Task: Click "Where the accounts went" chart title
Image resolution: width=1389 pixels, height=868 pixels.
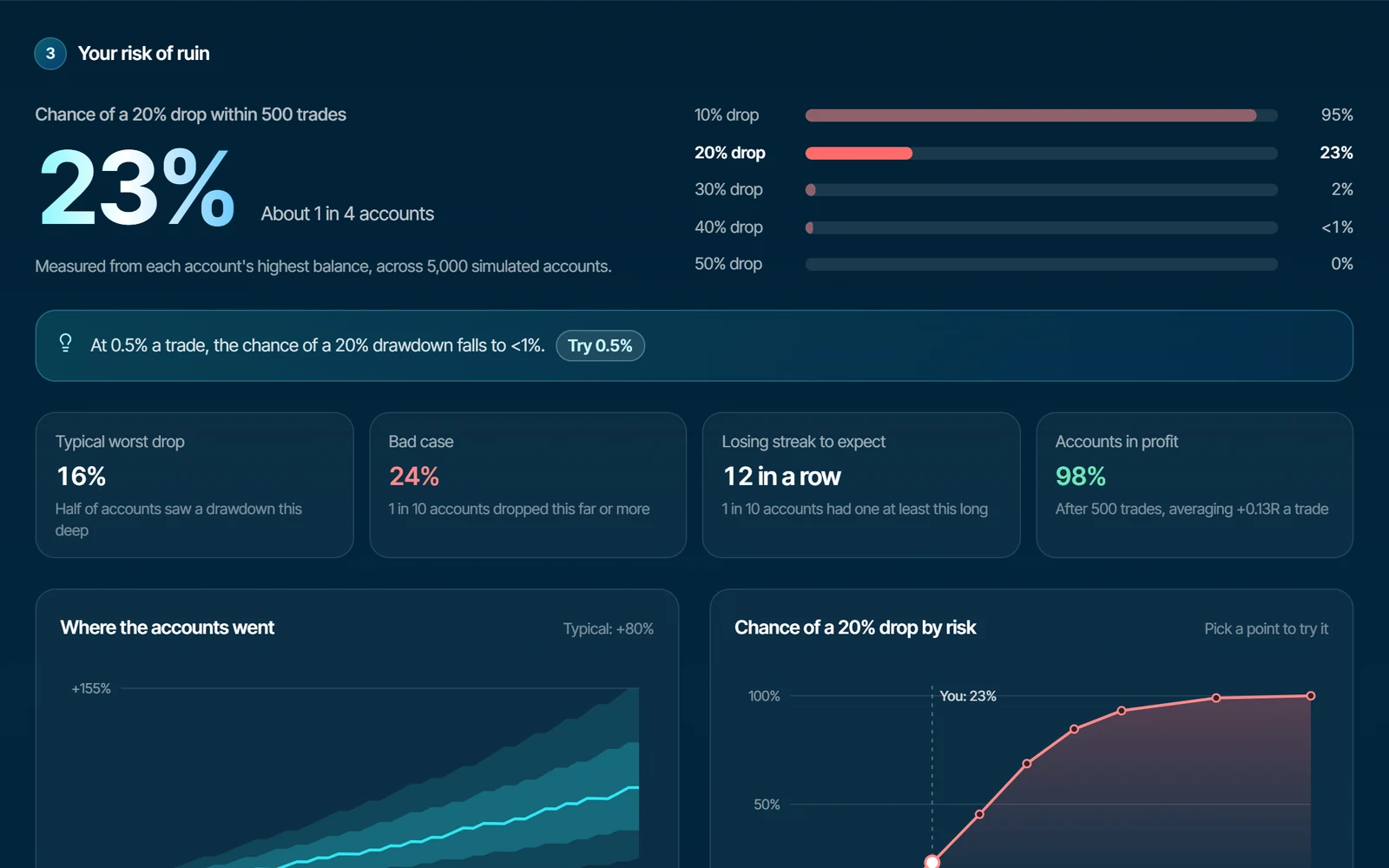Action: click(168, 628)
